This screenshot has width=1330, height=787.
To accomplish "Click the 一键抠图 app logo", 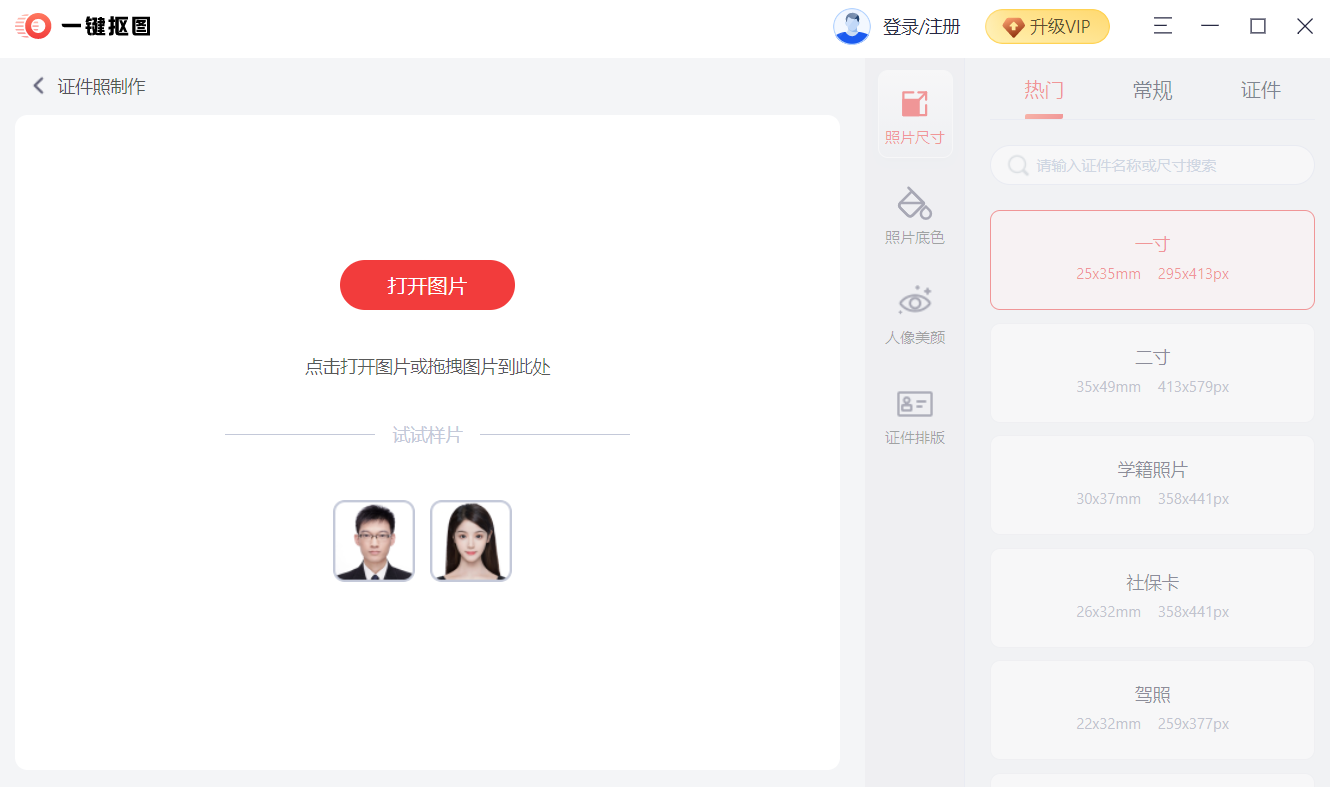I will tap(83, 27).
